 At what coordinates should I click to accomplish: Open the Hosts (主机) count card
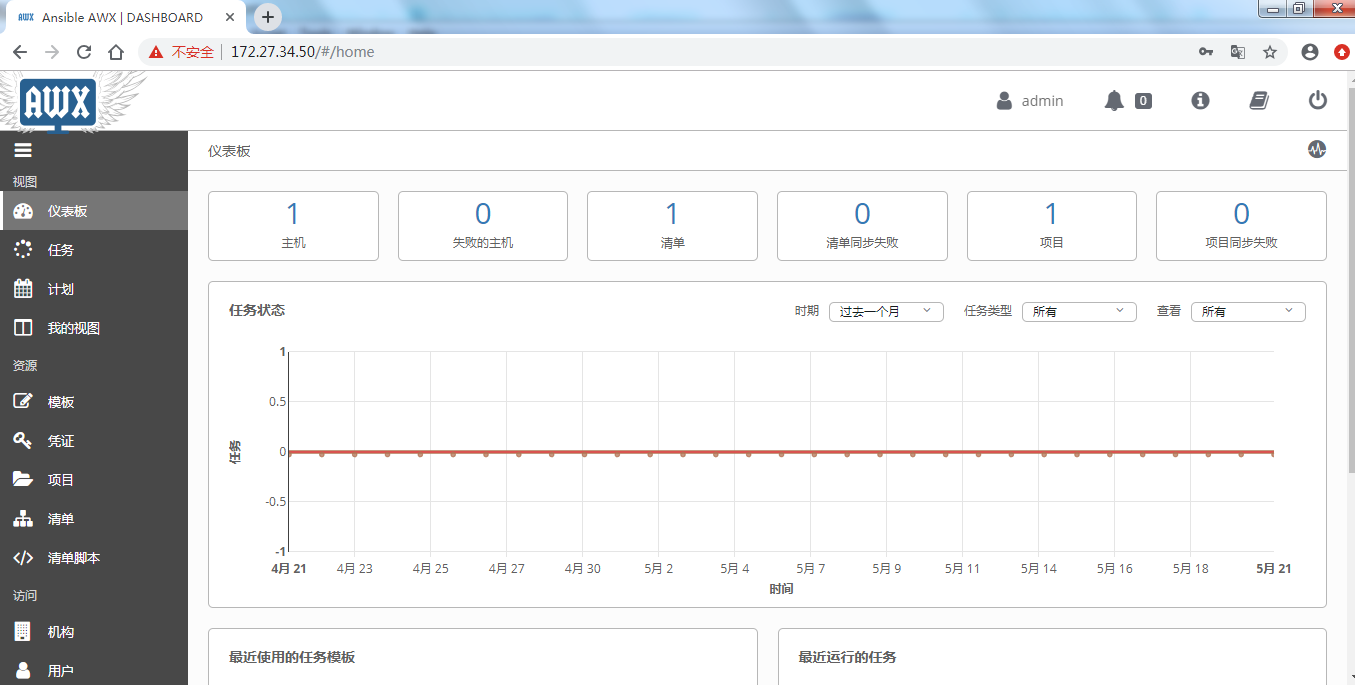[x=293, y=226]
